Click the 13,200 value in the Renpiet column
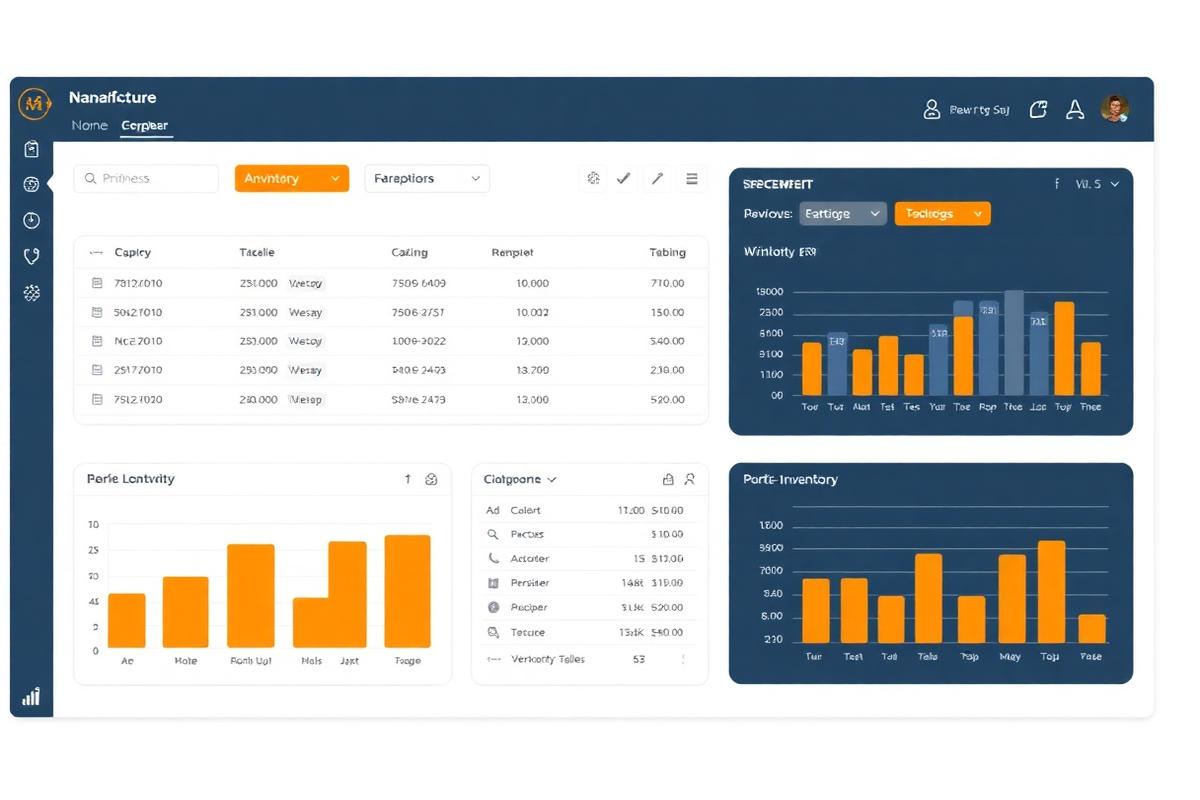Screen dimensions: 1200x800 coord(532,370)
